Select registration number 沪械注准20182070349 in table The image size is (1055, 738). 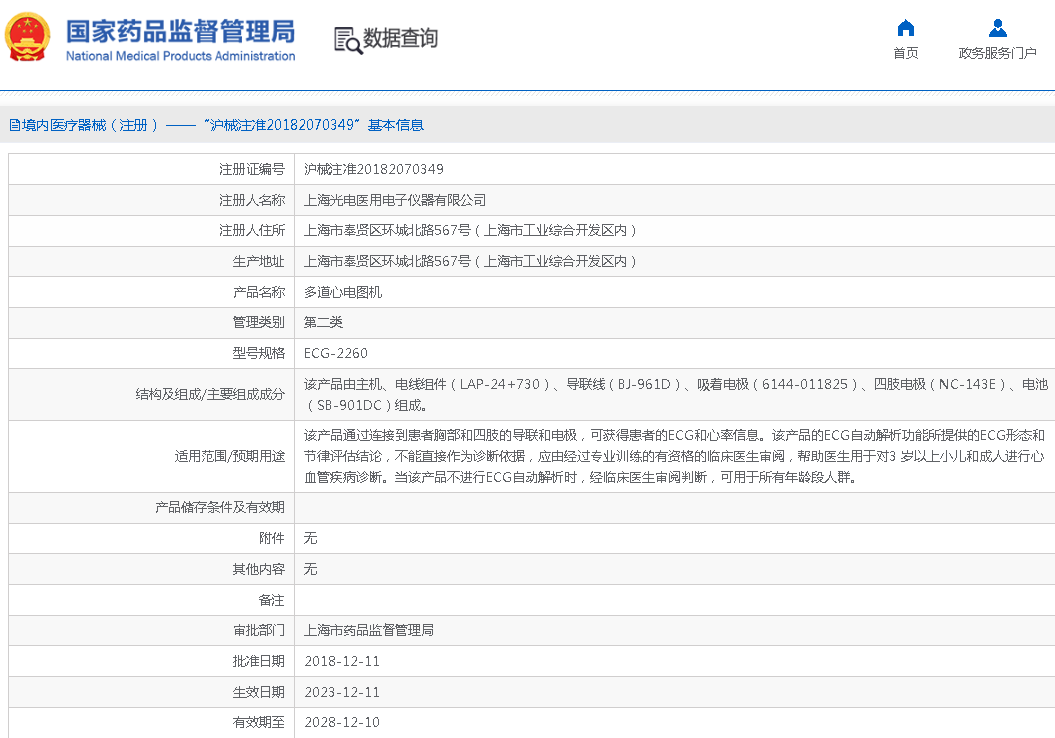[x=374, y=169]
